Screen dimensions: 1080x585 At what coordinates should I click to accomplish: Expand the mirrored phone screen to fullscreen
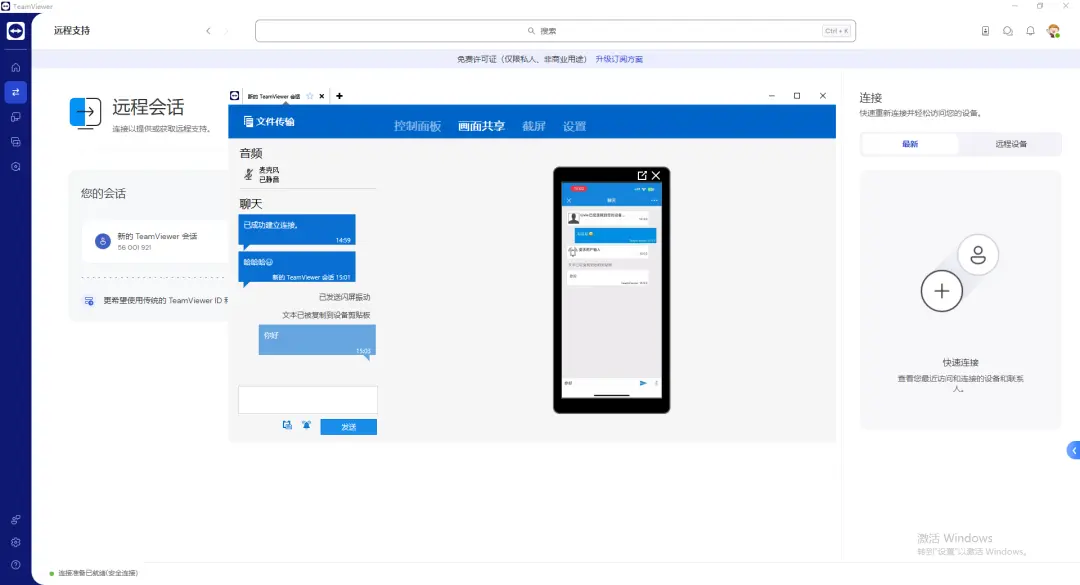pos(641,174)
